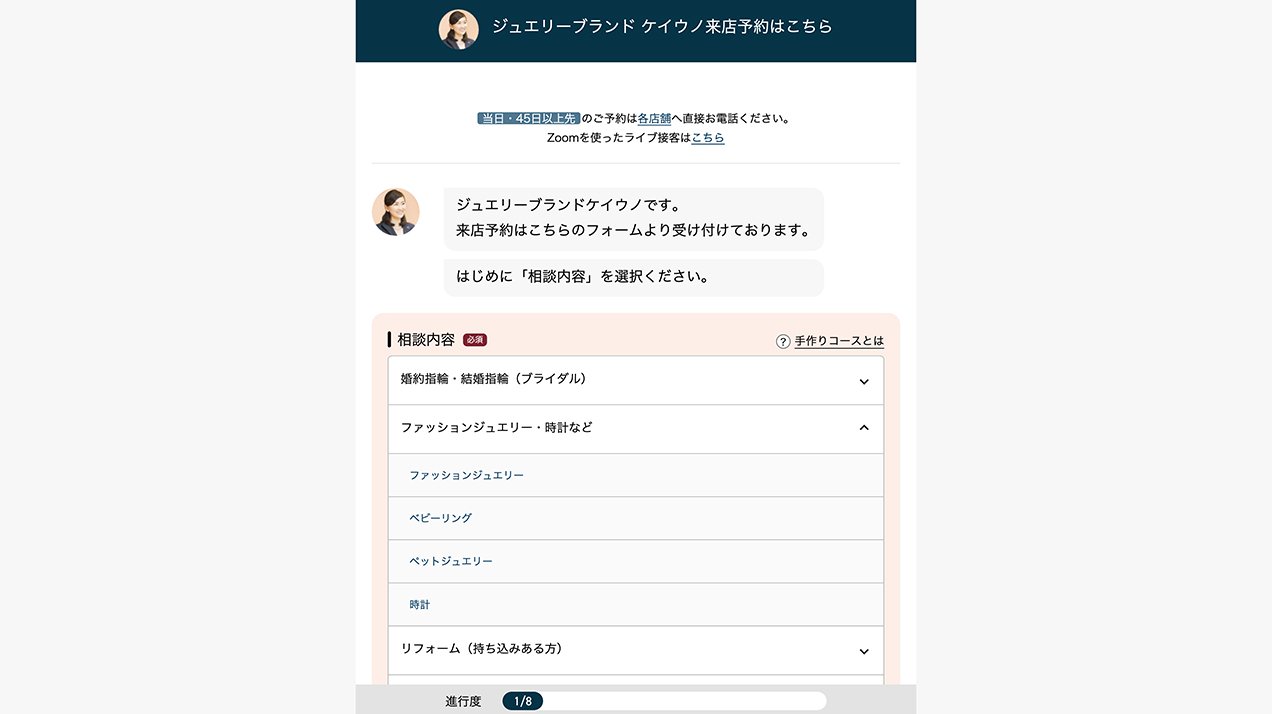Select the ファッションジュエリー option
Viewport: 1272px width, 714px height.
466,475
